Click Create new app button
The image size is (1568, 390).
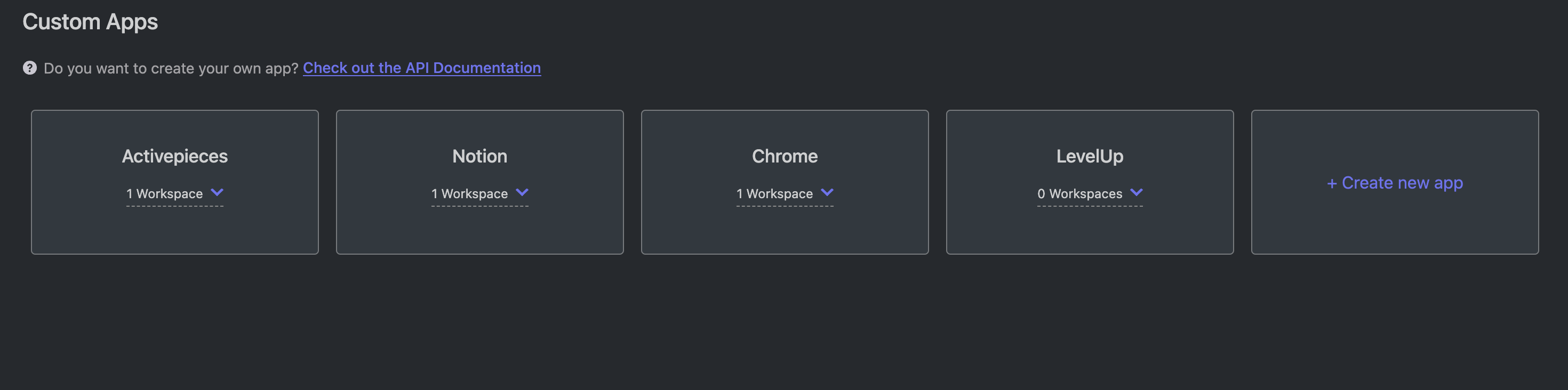click(x=1395, y=183)
